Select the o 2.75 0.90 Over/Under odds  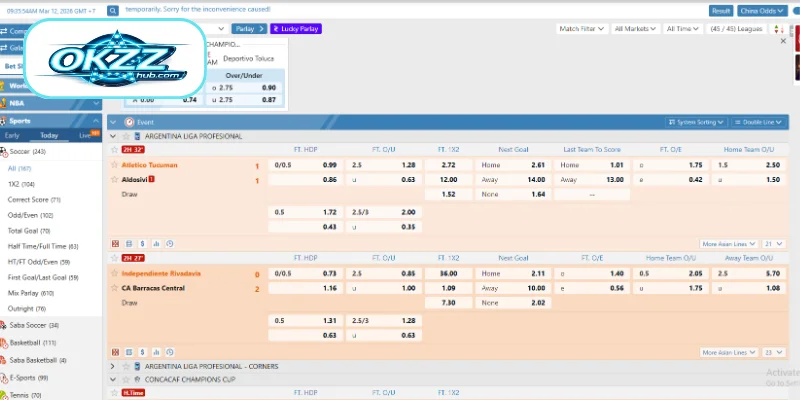coord(244,88)
